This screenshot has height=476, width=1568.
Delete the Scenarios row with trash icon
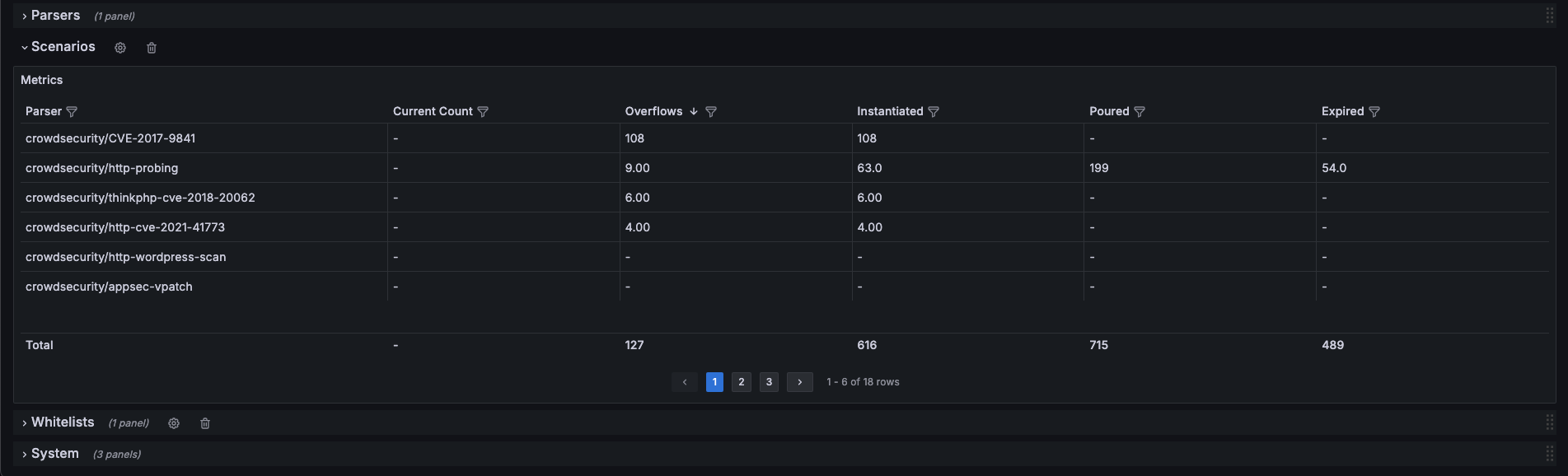coord(152,48)
